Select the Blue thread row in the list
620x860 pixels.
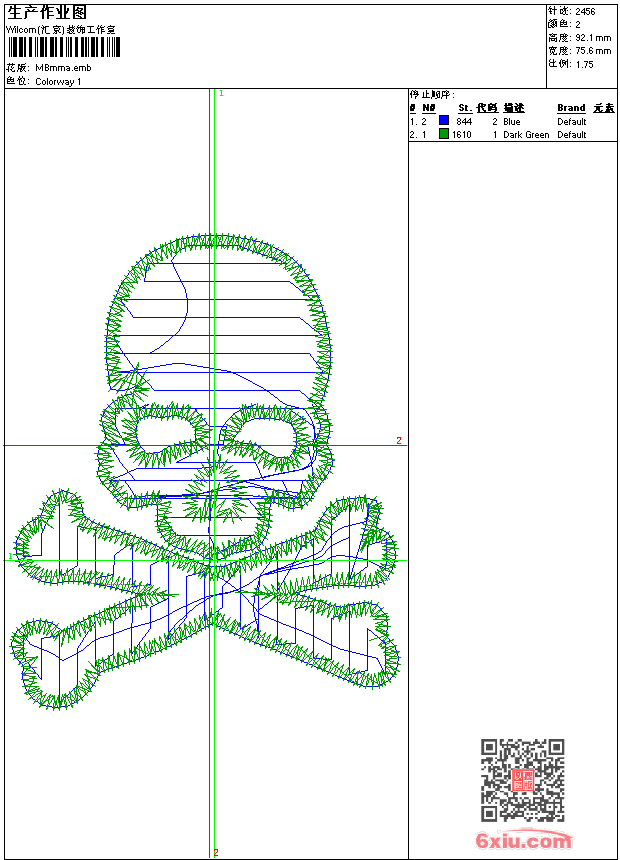[512, 121]
